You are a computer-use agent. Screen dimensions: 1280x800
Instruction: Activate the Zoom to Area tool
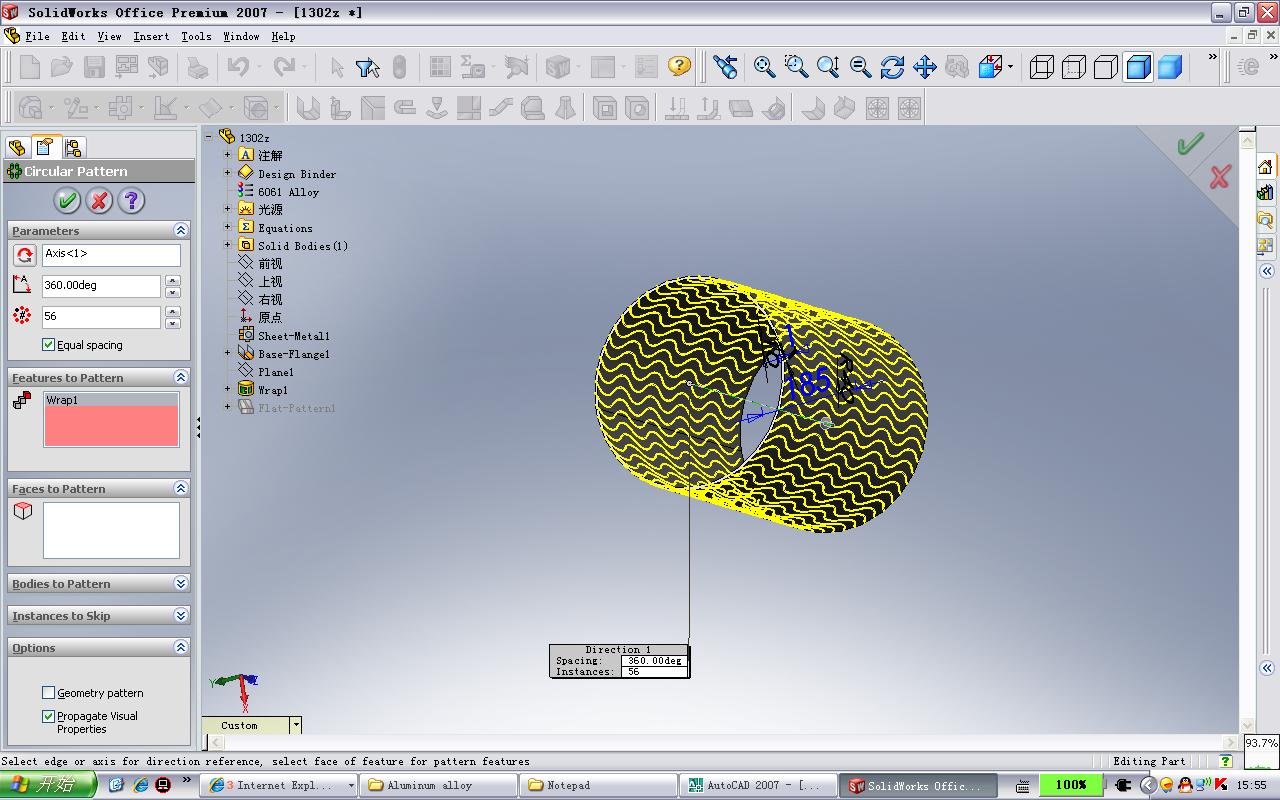coord(797,67)
